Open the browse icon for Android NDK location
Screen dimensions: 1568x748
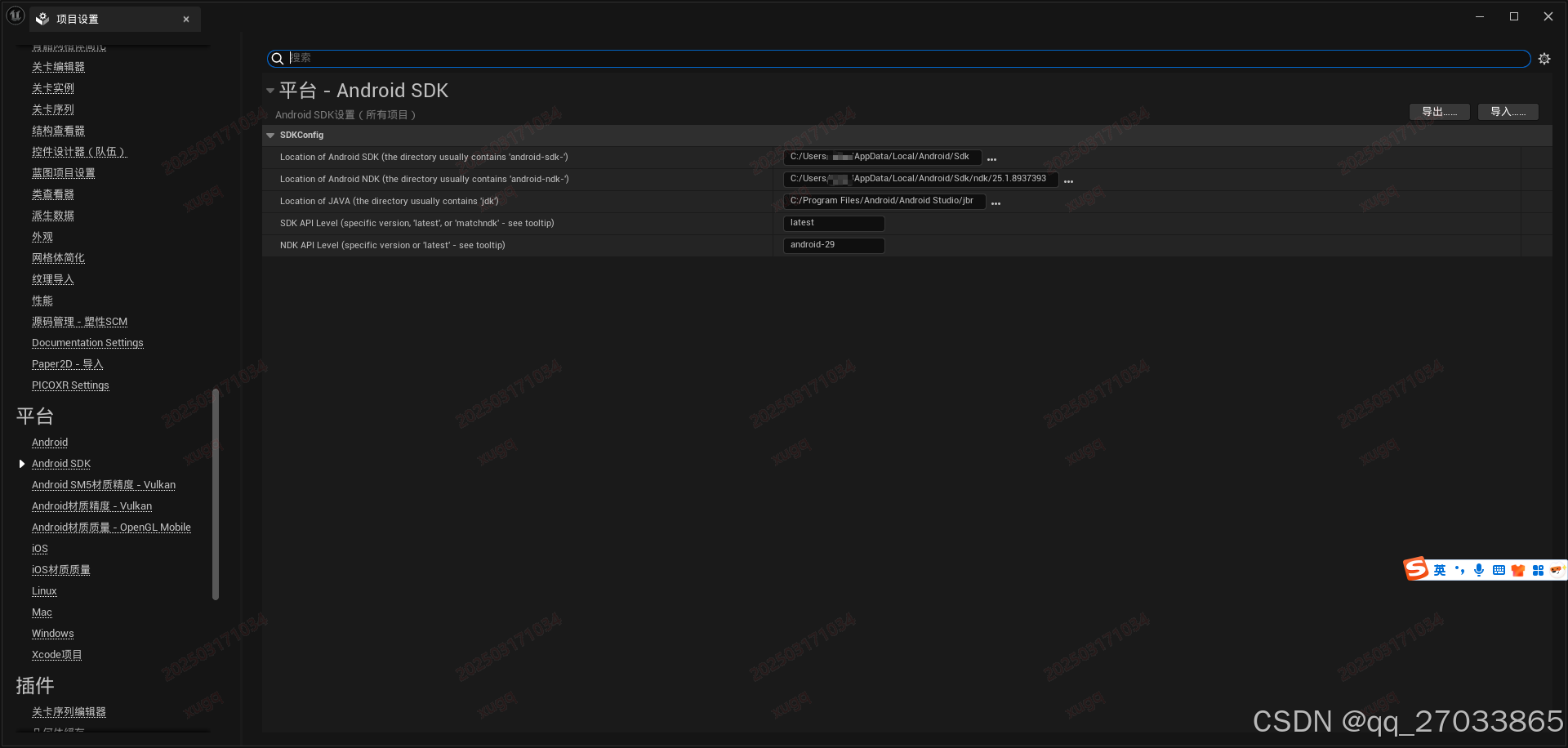click(1068, 180)
